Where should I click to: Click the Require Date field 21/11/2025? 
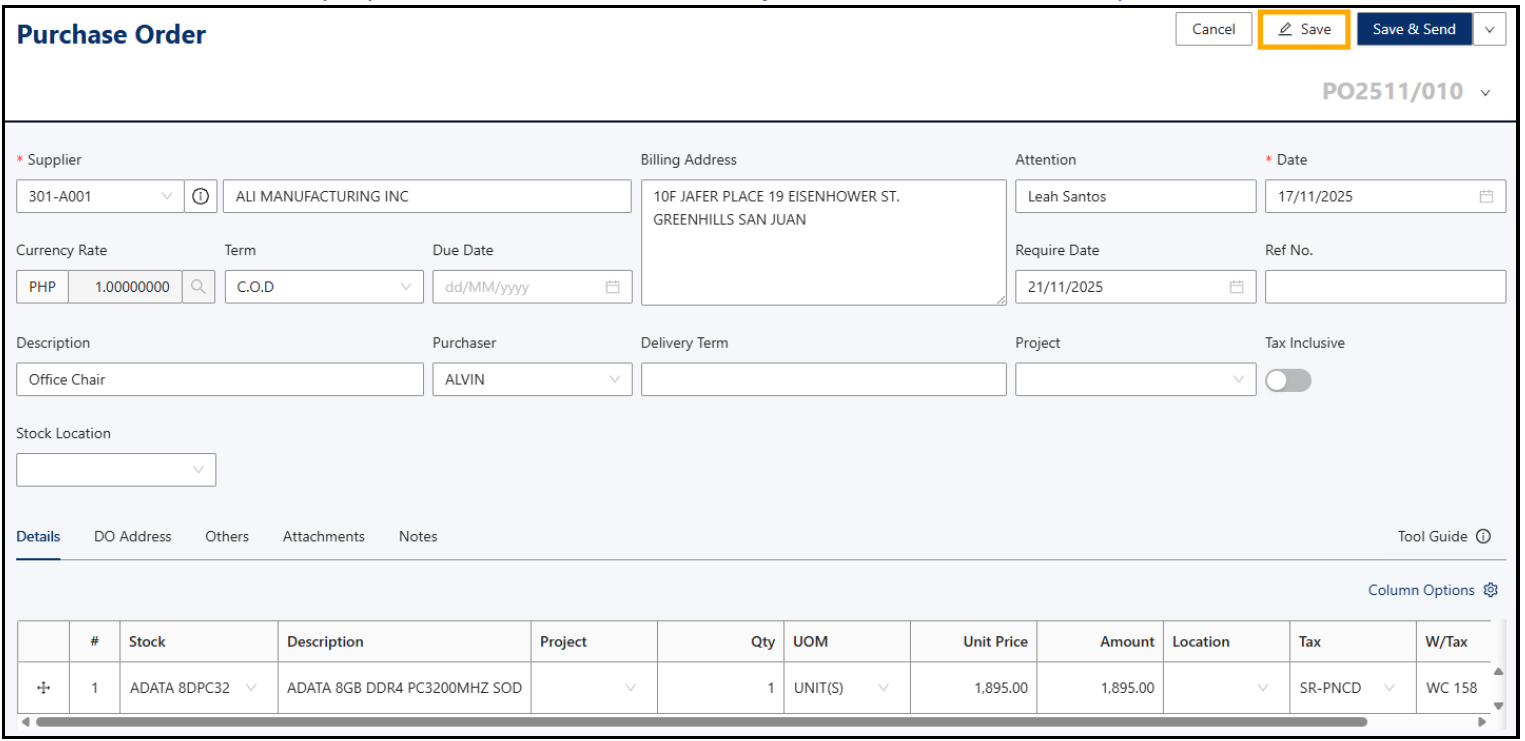point(1135,287)
